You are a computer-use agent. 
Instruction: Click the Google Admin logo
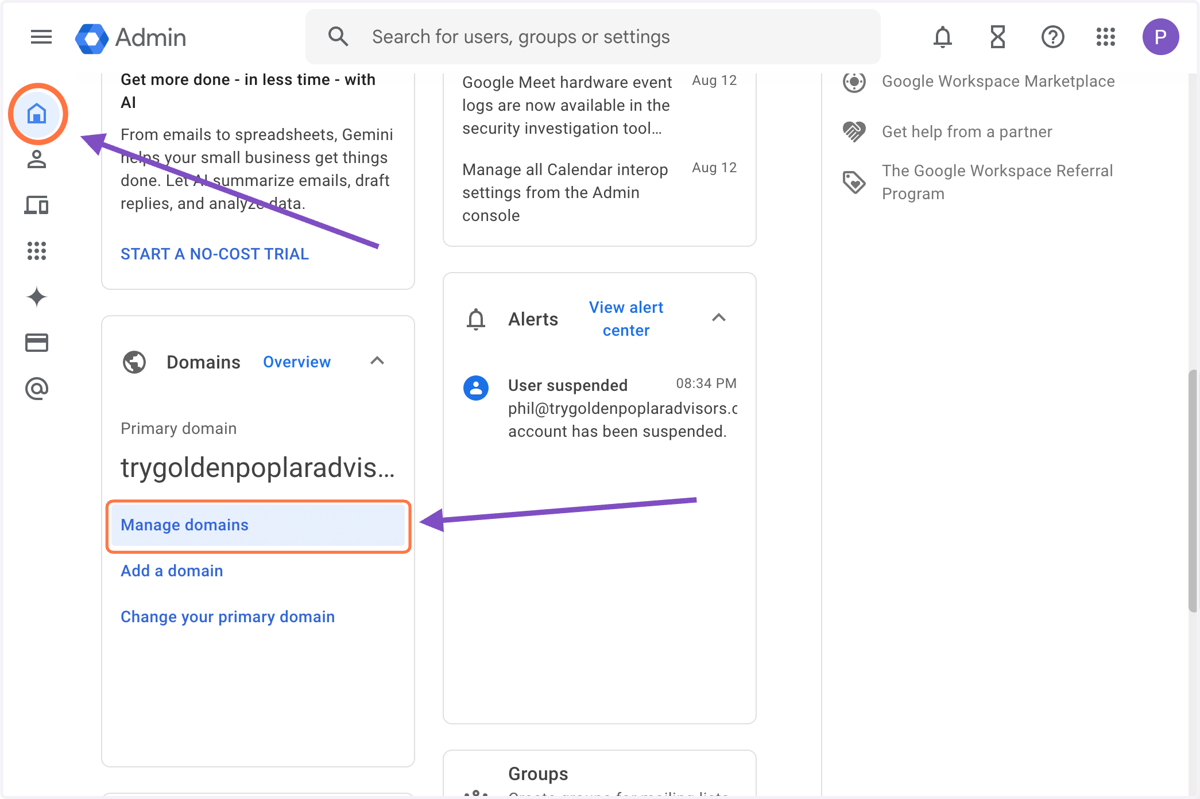tap(131, 38)
